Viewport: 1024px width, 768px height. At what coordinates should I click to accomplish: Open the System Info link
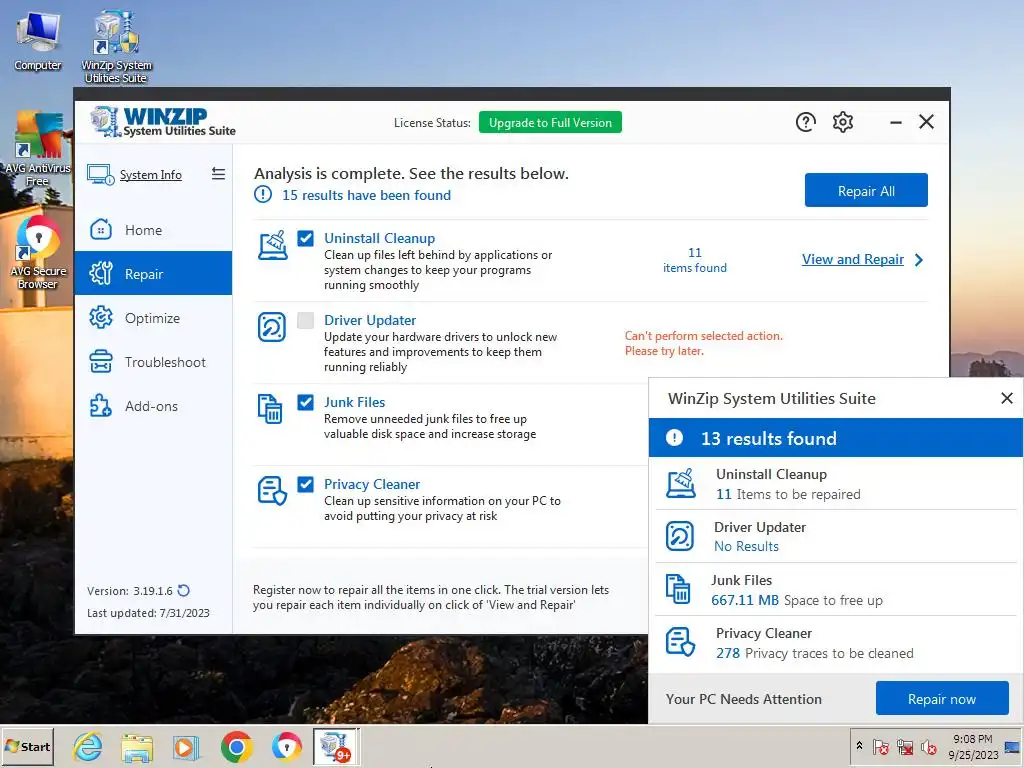pyautogui.click(x=151, y=175)
